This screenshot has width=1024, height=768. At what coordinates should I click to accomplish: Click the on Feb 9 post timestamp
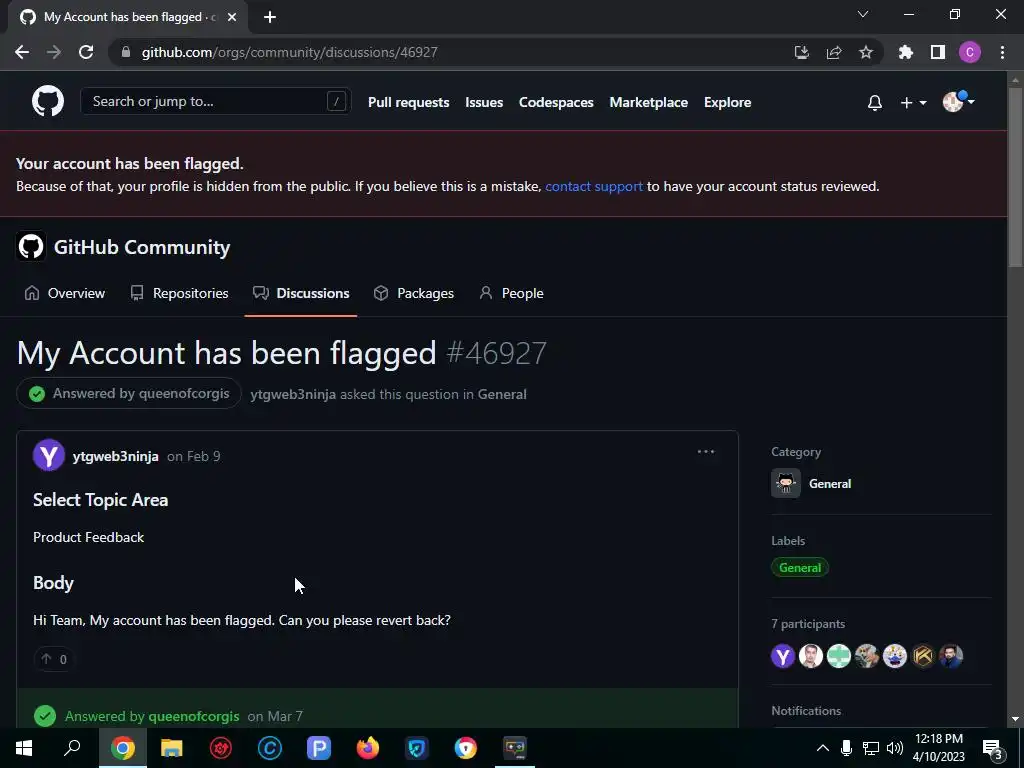193,456
